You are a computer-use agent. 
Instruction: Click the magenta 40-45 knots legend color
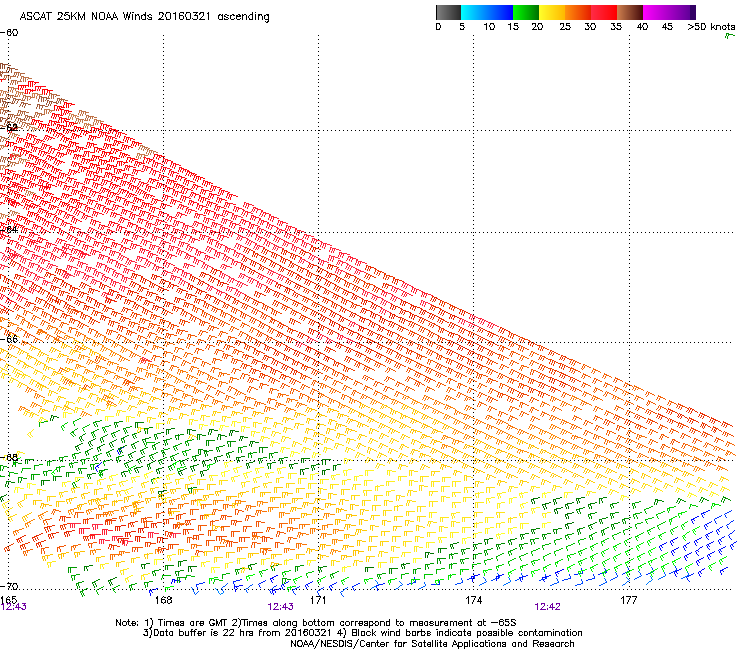[x=656, y=12]
